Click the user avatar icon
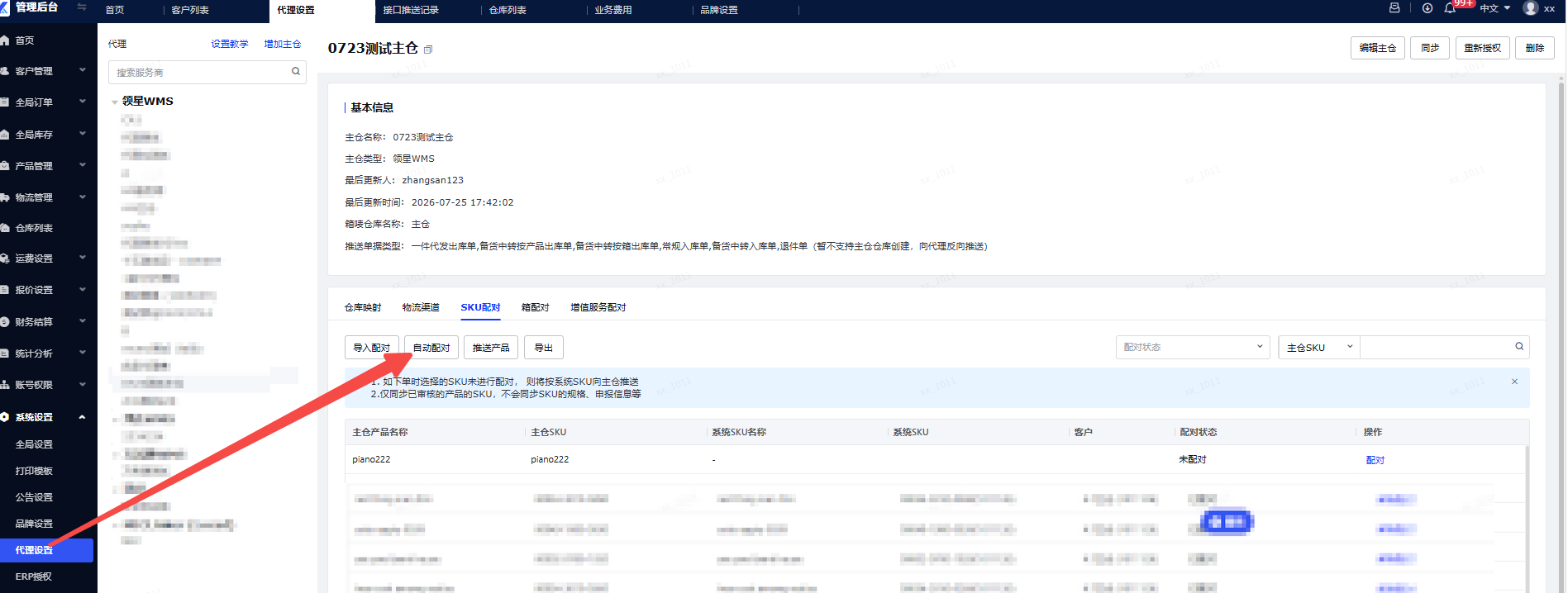The width and height of the screenshot is (1568, 593). point(1531,8)
